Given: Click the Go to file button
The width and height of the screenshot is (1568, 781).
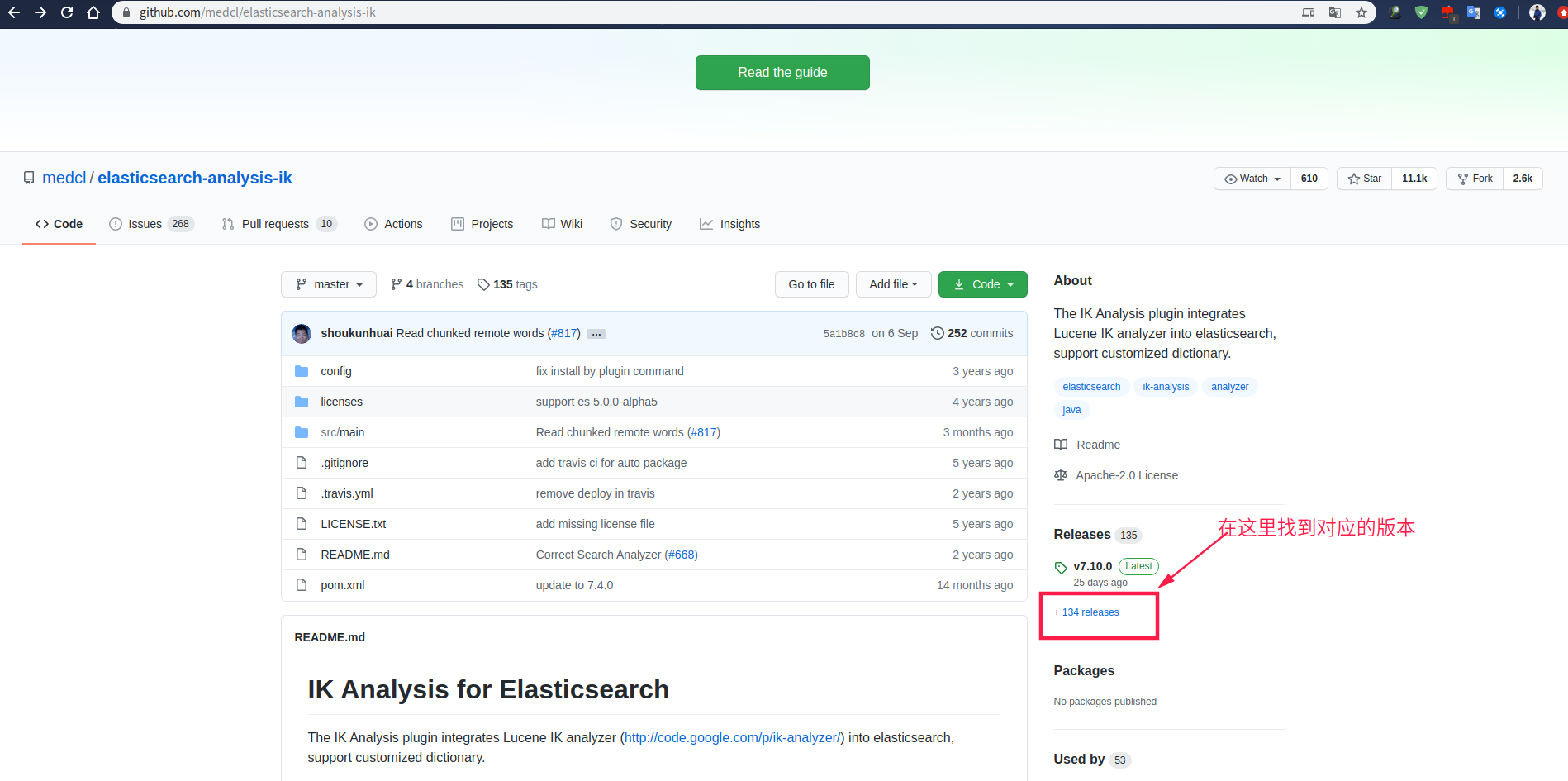Looking at the screenshot, I should [811, 284].
